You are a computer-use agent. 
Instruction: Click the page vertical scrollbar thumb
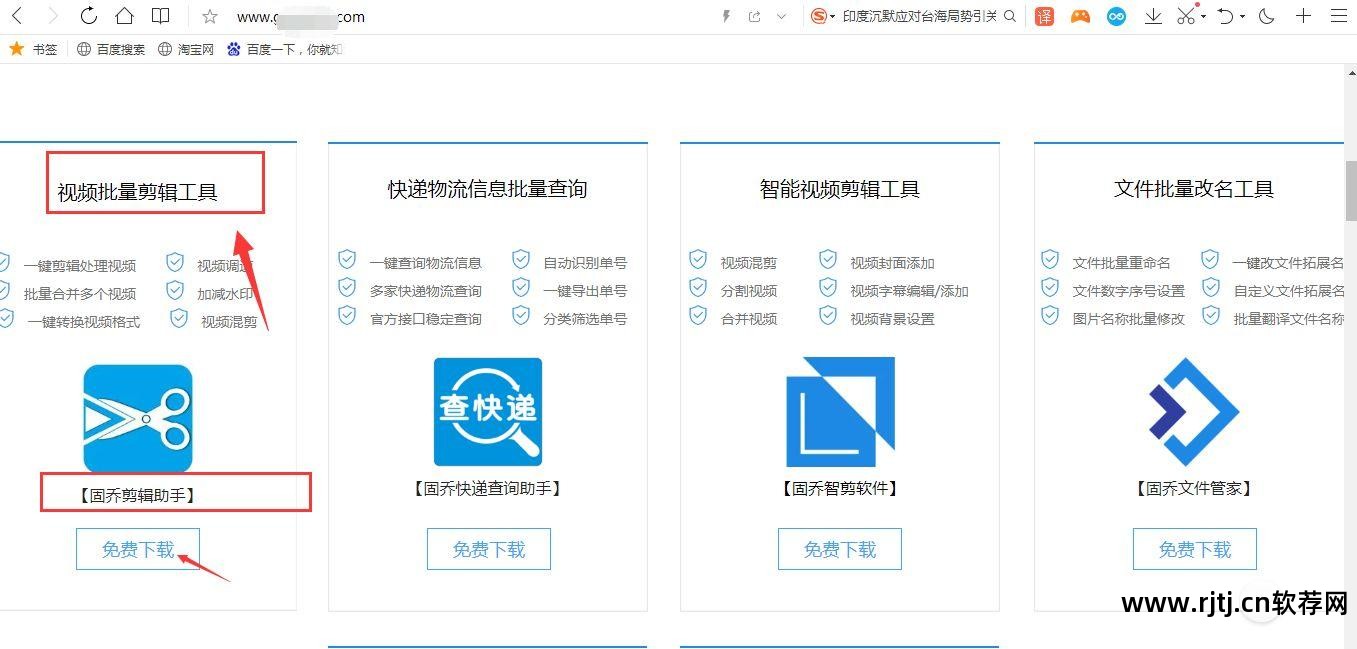click(x=1350, y=190)
